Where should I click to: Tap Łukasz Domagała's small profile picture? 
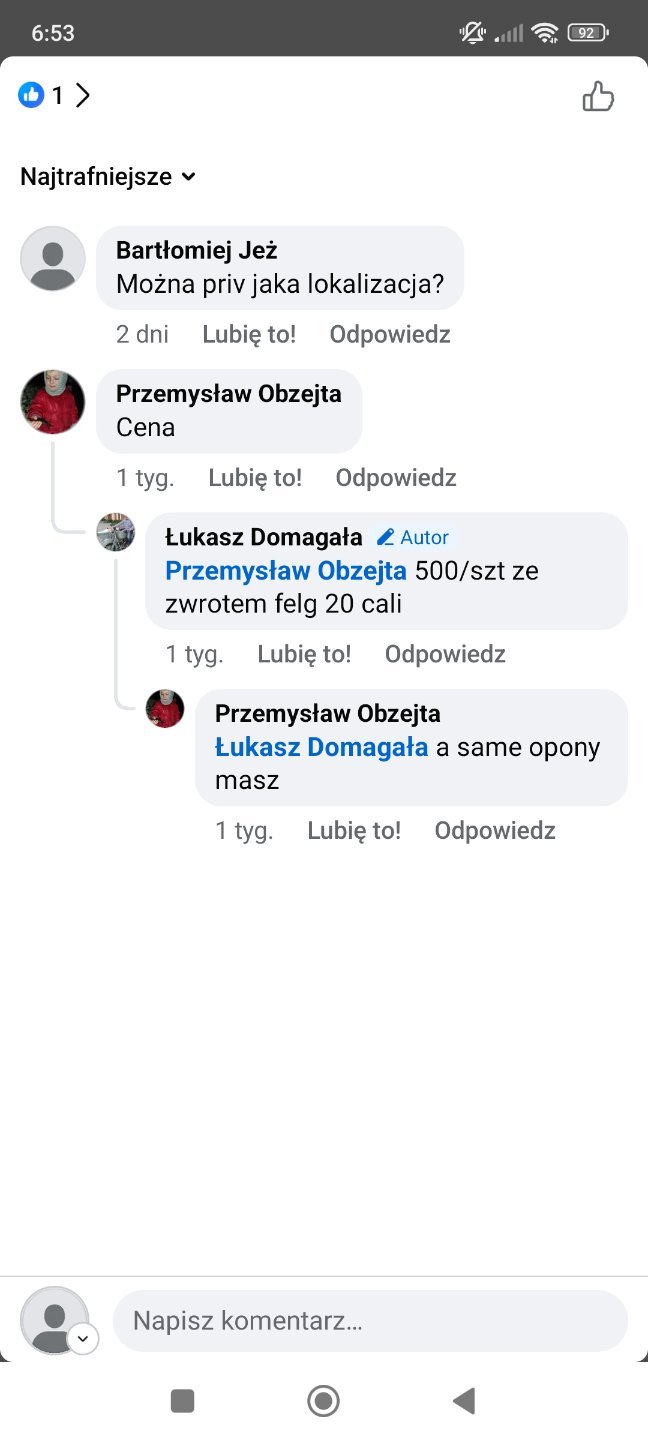coord(116,532)
